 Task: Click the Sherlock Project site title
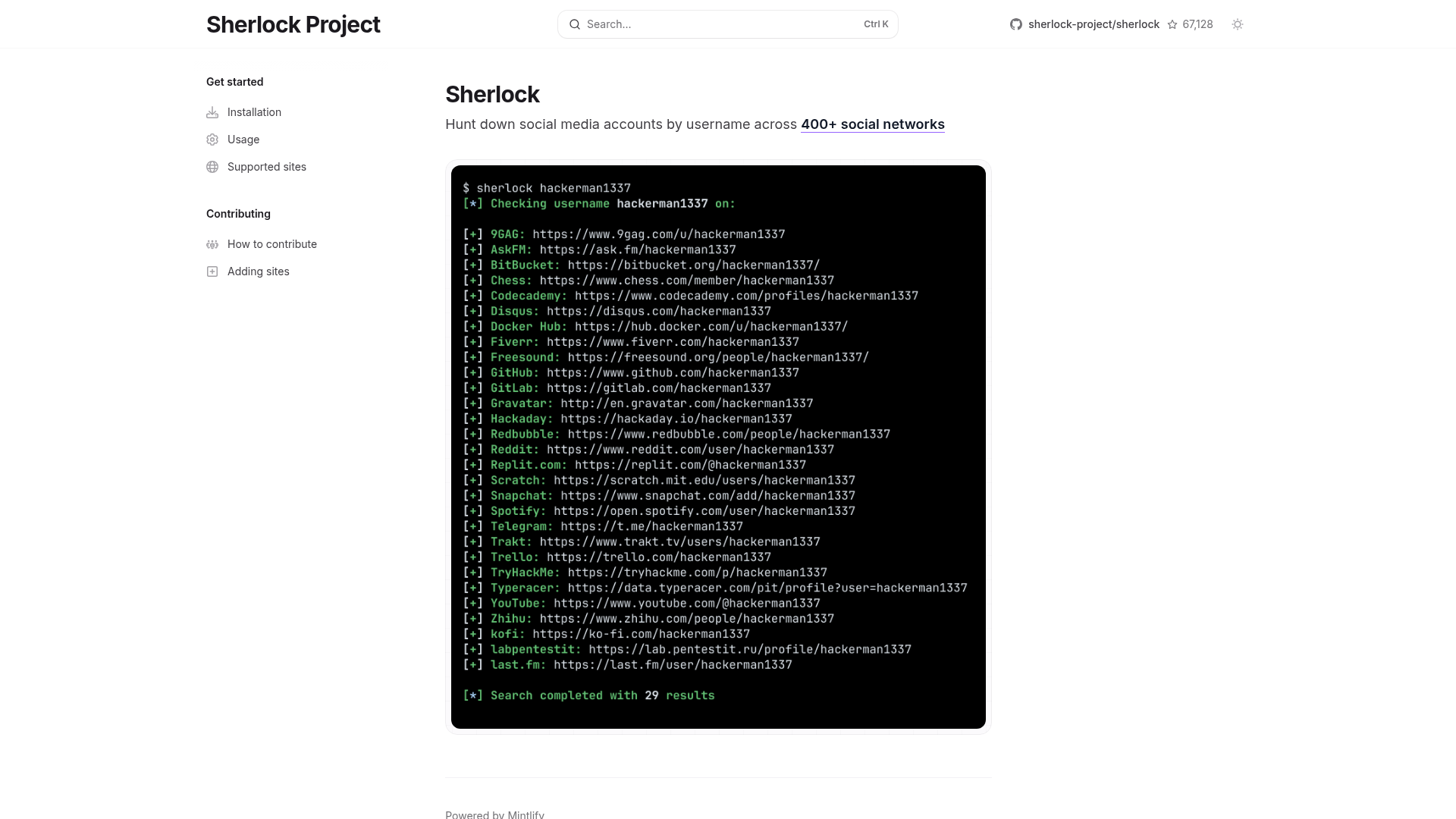point(293,24)
